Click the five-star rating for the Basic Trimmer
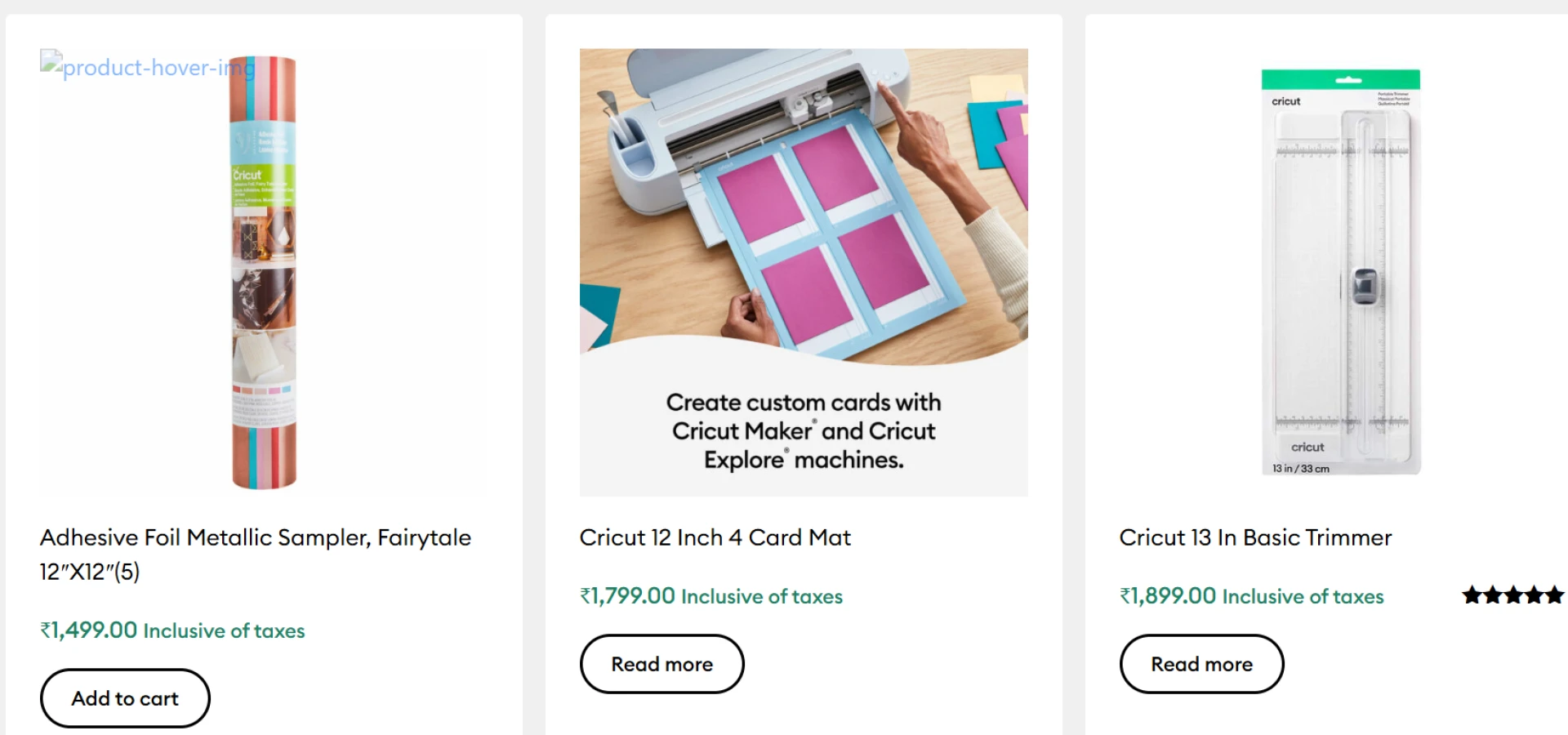This screenshot has width=1568, height=735. click(1513, 595)
